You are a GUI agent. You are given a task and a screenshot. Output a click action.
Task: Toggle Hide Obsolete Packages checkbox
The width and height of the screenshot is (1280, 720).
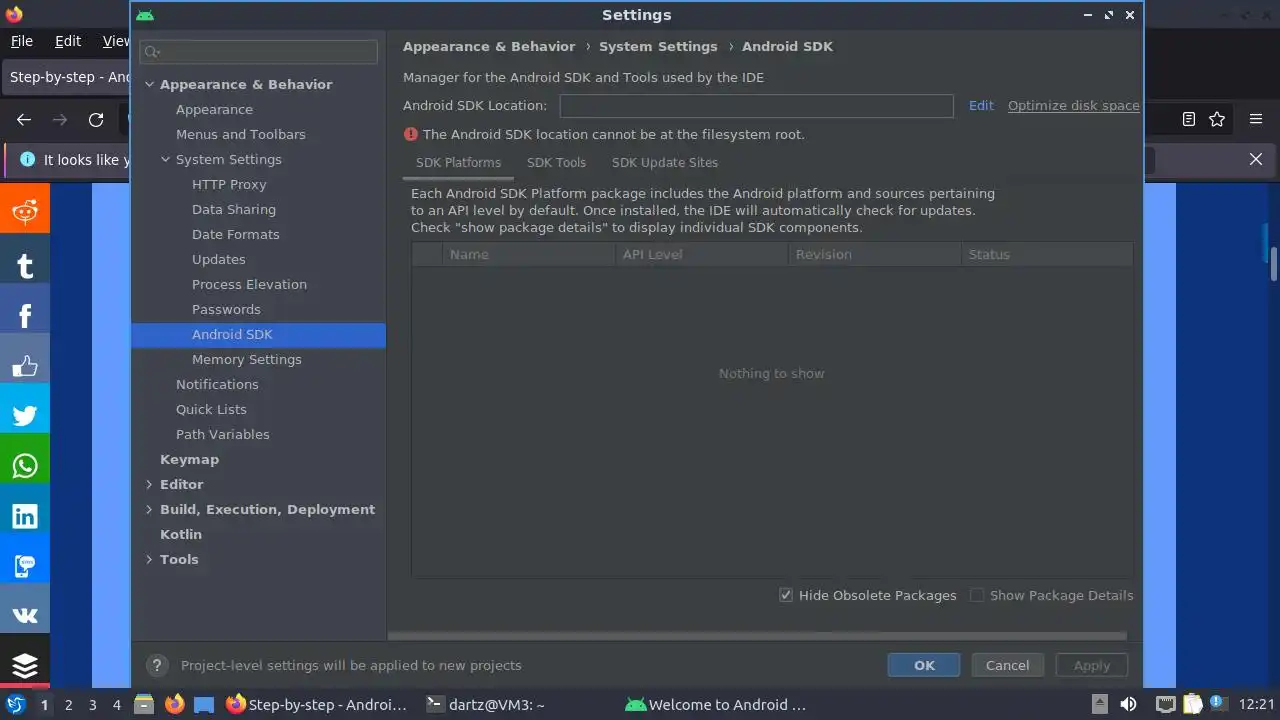coord(786,595)
